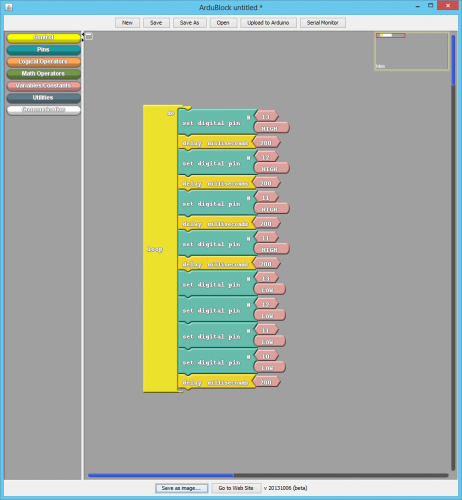Viewport: 462px width, 500px height.
Task: Expand the Math Operators drawer
Action: (x=44, y=74)
